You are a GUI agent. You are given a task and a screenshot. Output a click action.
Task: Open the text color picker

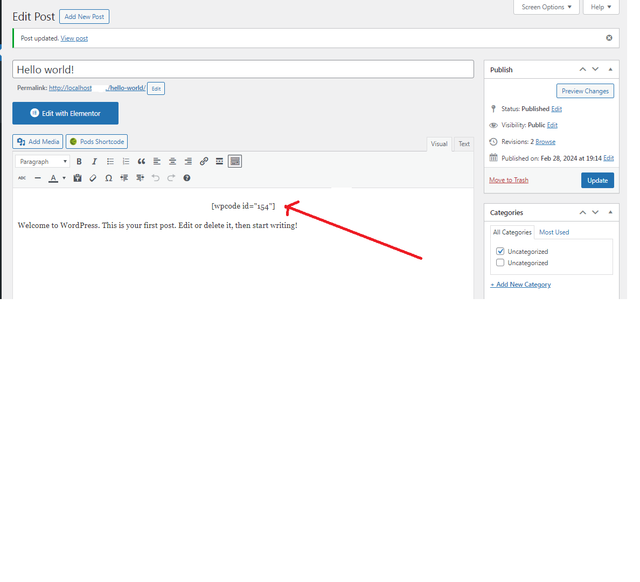[x=53, y=178]
